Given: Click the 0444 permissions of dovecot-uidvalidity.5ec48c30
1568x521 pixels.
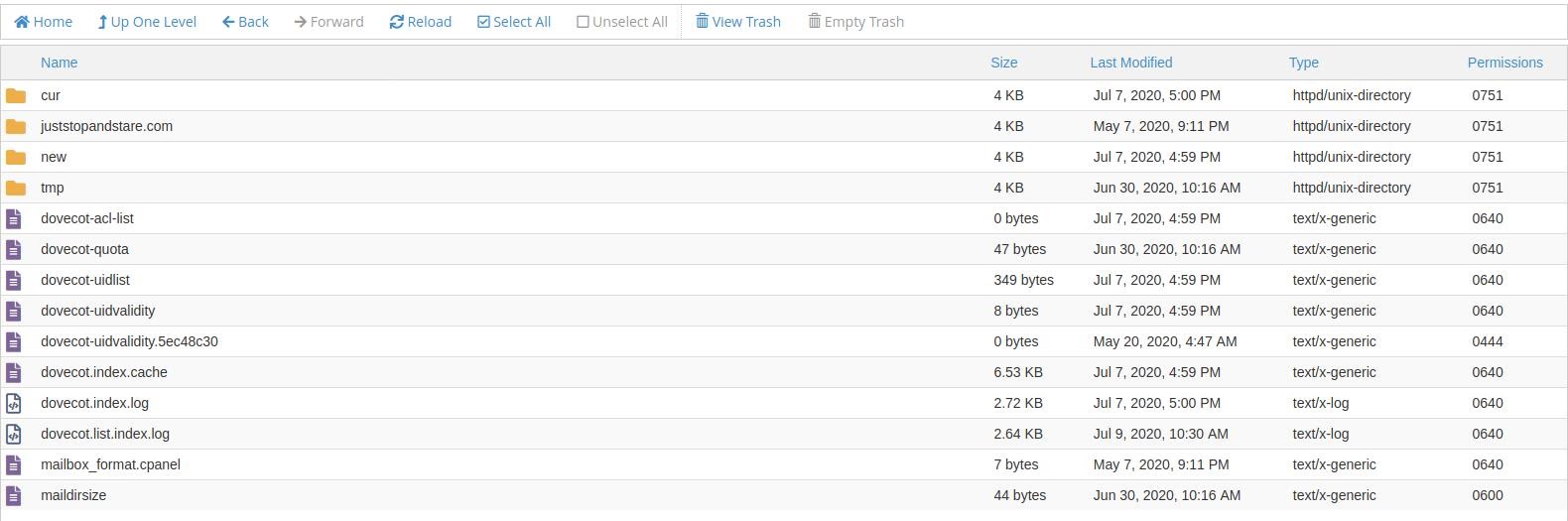Looking at the screenshot, I should pyautogui.click(x=1488, y=341).
